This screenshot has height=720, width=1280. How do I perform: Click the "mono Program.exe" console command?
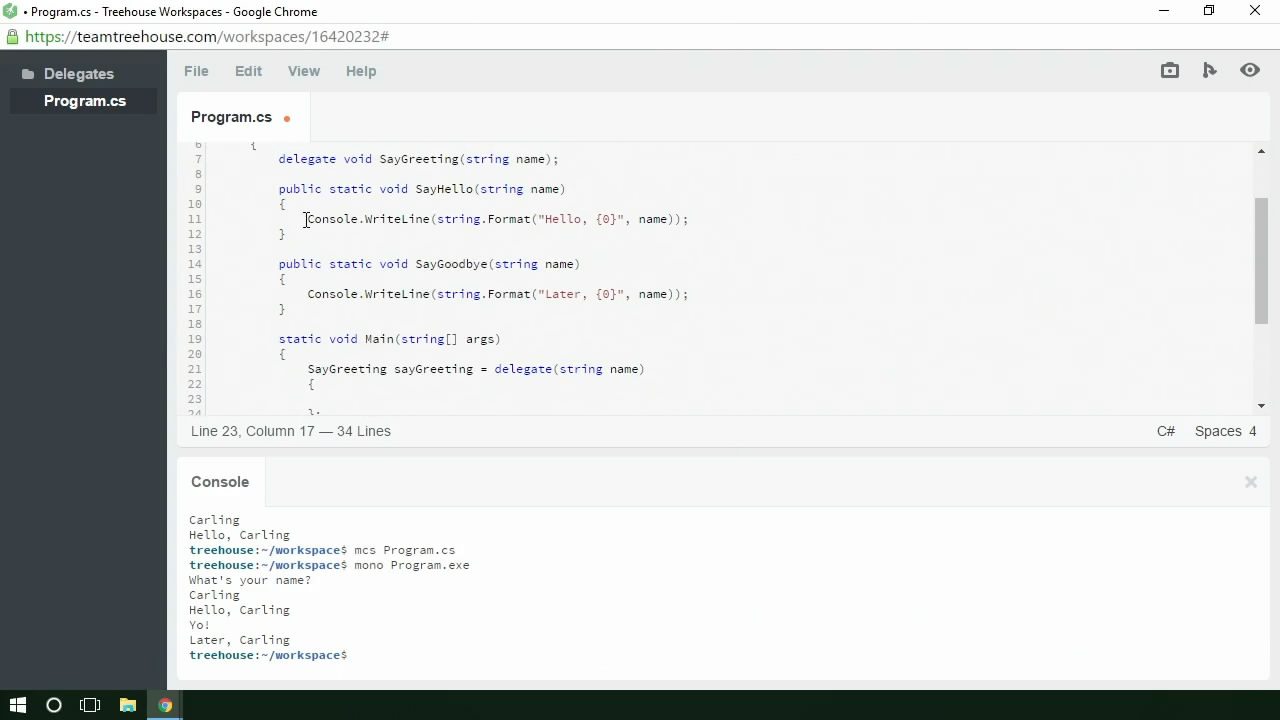[x=411, y=565]
